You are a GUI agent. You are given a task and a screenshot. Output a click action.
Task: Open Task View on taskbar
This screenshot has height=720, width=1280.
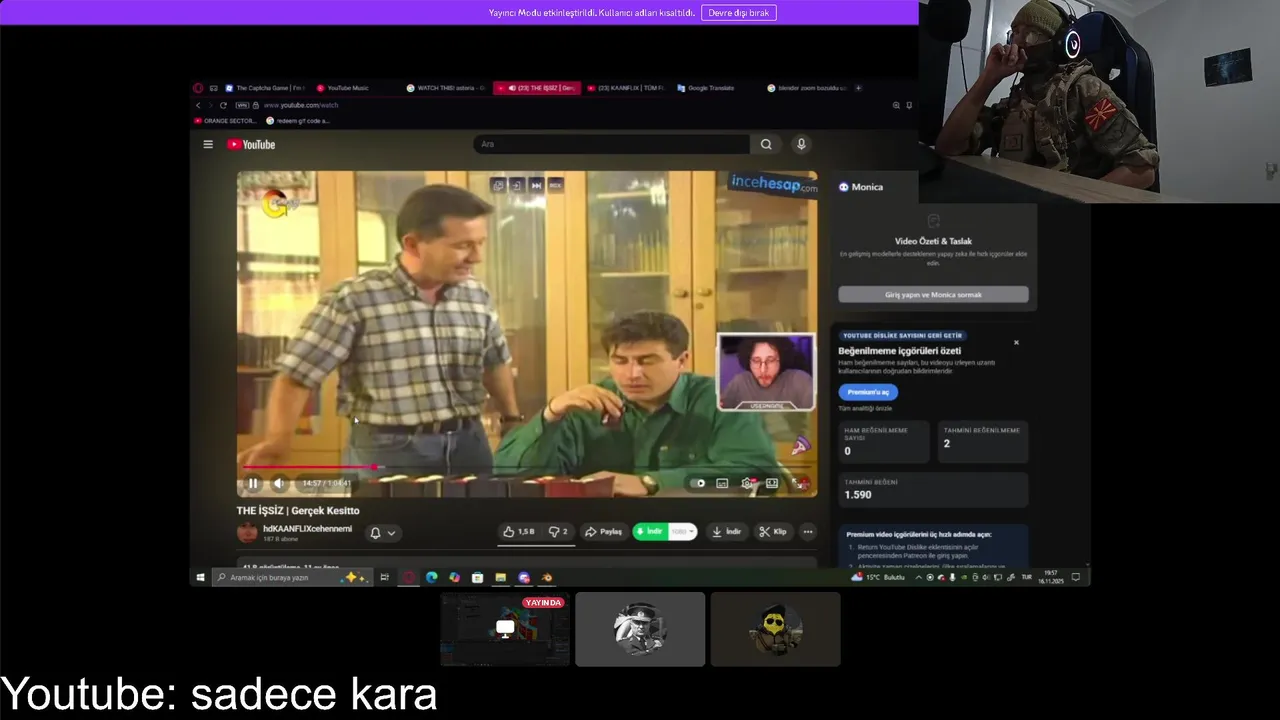[x=384, y=577]
